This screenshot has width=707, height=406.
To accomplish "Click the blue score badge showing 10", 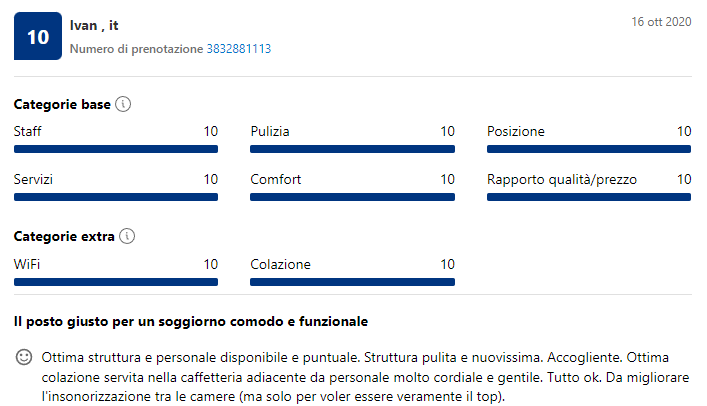I will click(x=38, y=36).
